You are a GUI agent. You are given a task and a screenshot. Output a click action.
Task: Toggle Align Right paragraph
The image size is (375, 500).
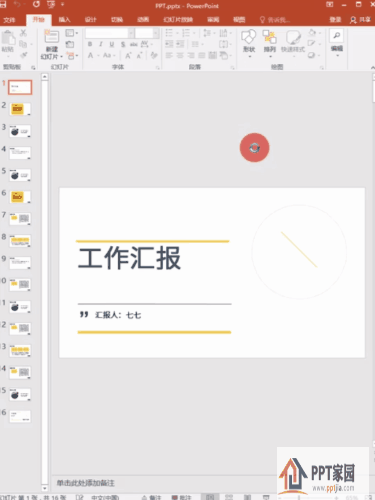[x=191, y=55]
